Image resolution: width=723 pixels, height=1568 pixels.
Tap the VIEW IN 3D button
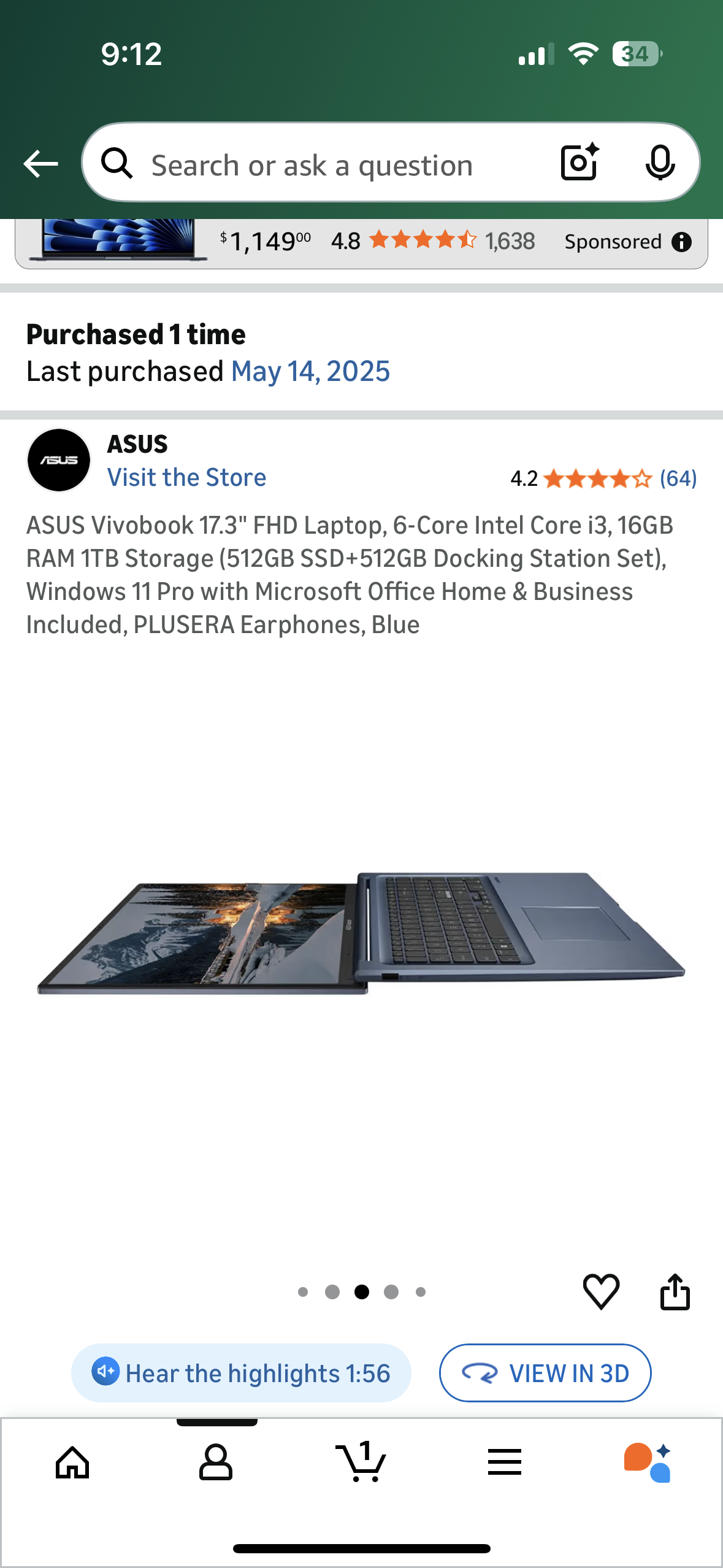pyautogui.click(x=545, y=1373)
